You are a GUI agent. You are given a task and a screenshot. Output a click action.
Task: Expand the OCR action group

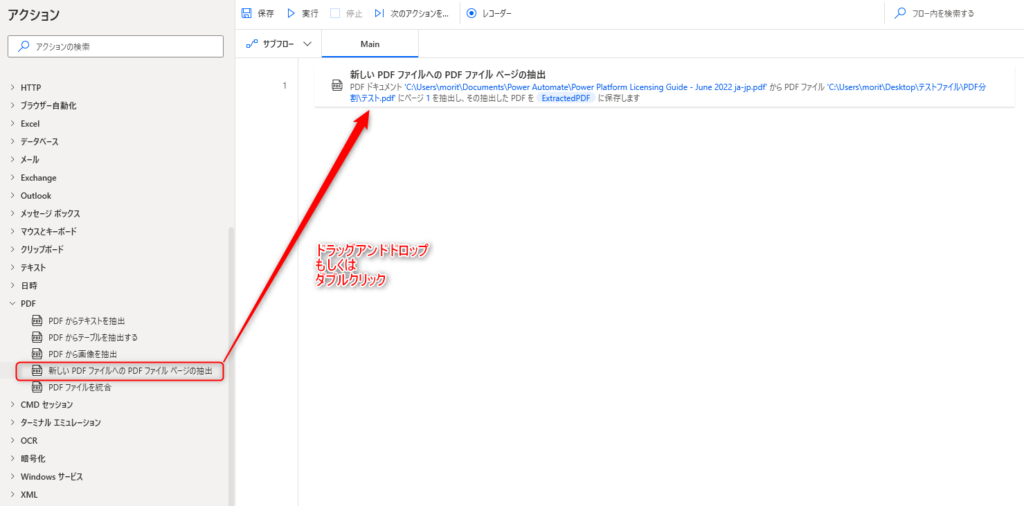coord(12,440)
